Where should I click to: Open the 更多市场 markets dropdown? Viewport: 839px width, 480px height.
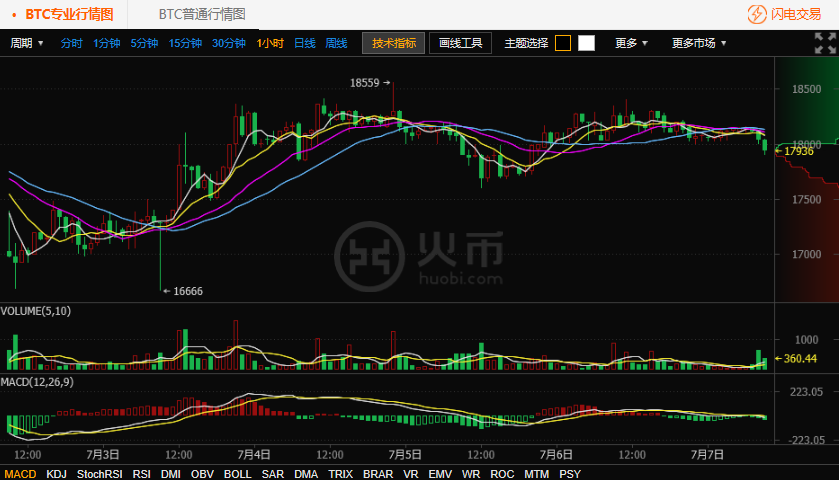pos(699,43)
